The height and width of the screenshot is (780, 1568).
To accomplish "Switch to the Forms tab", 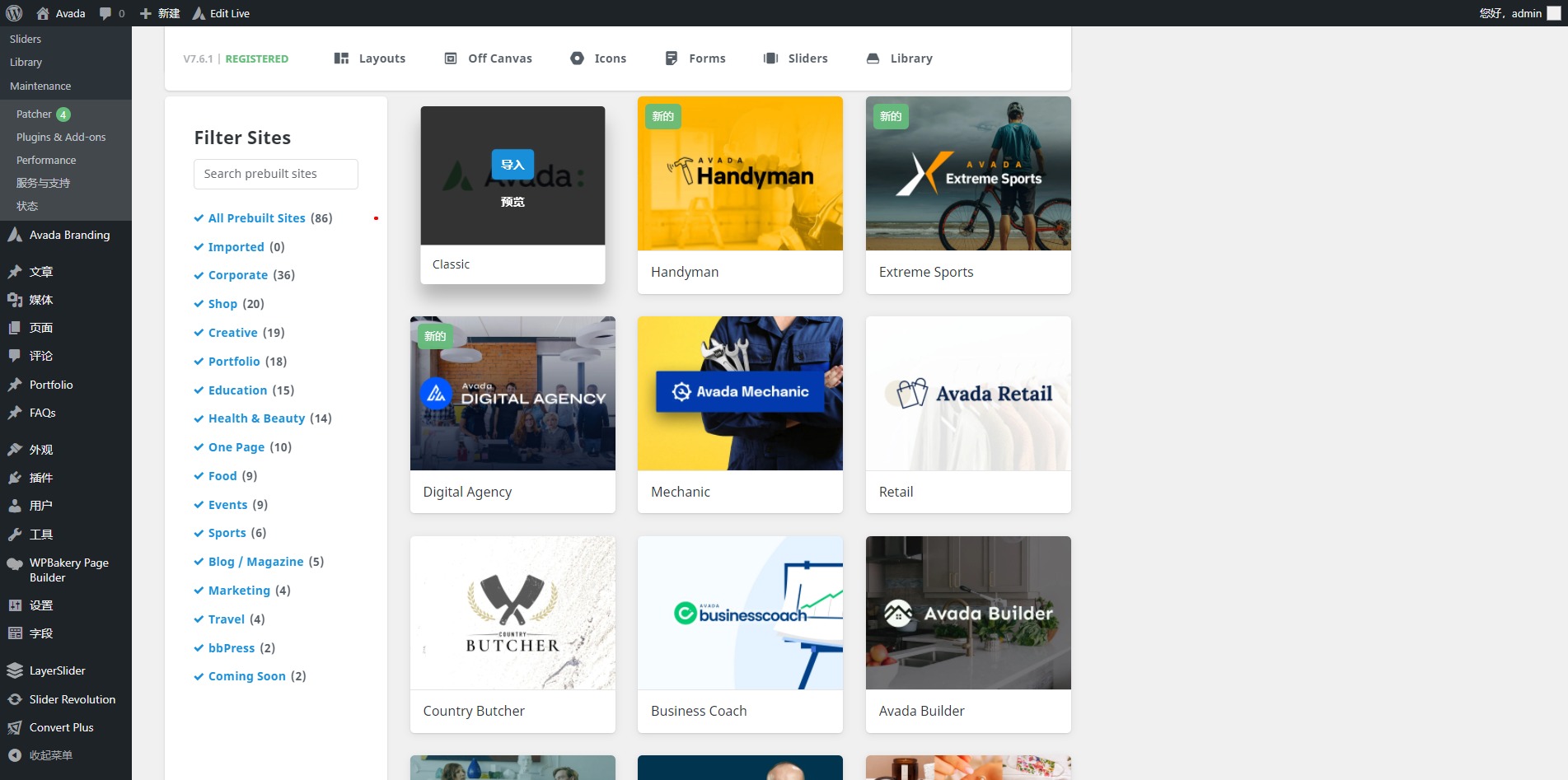I will [695, 58].
